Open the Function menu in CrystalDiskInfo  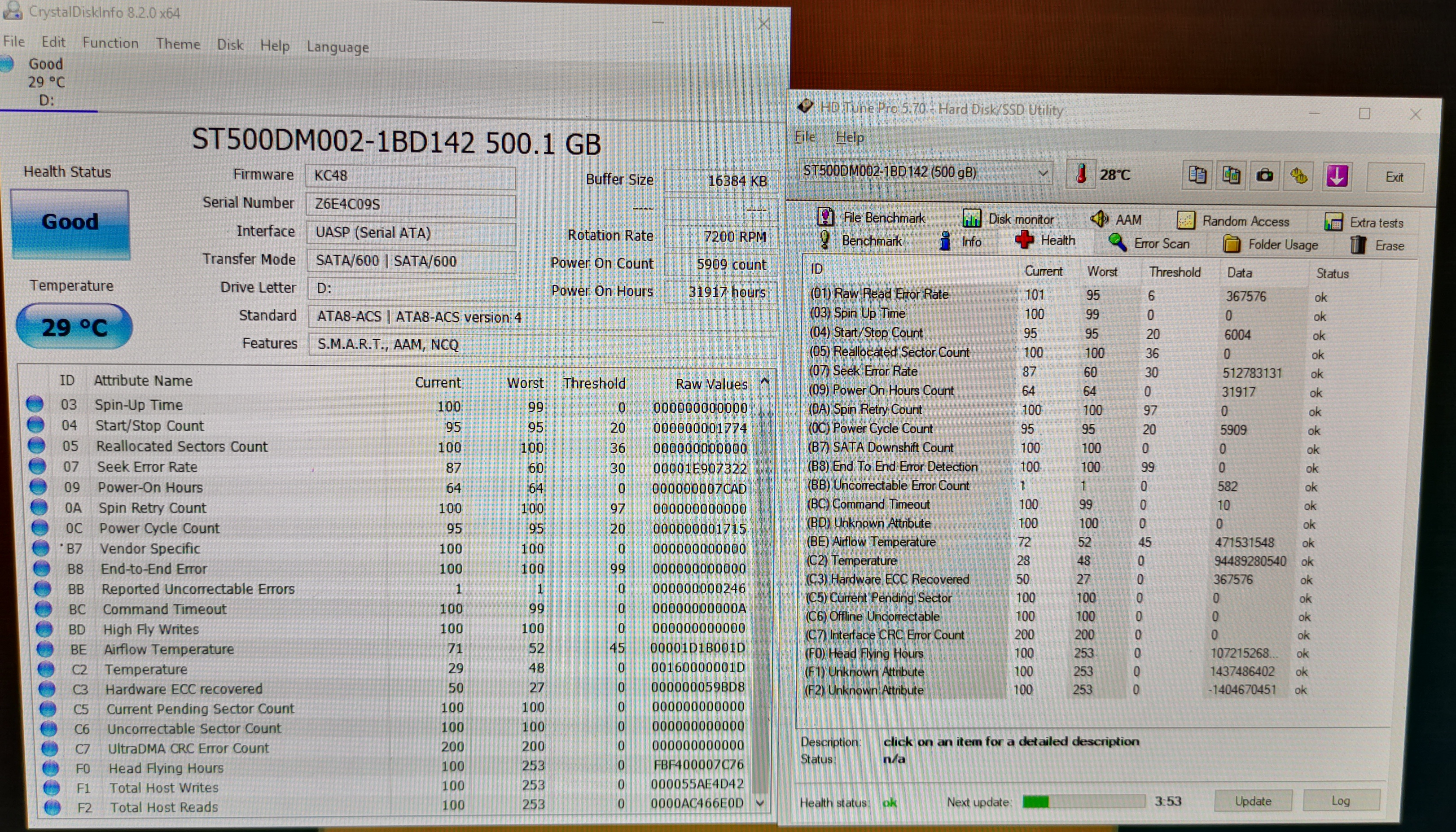click(x=110, y=43)
